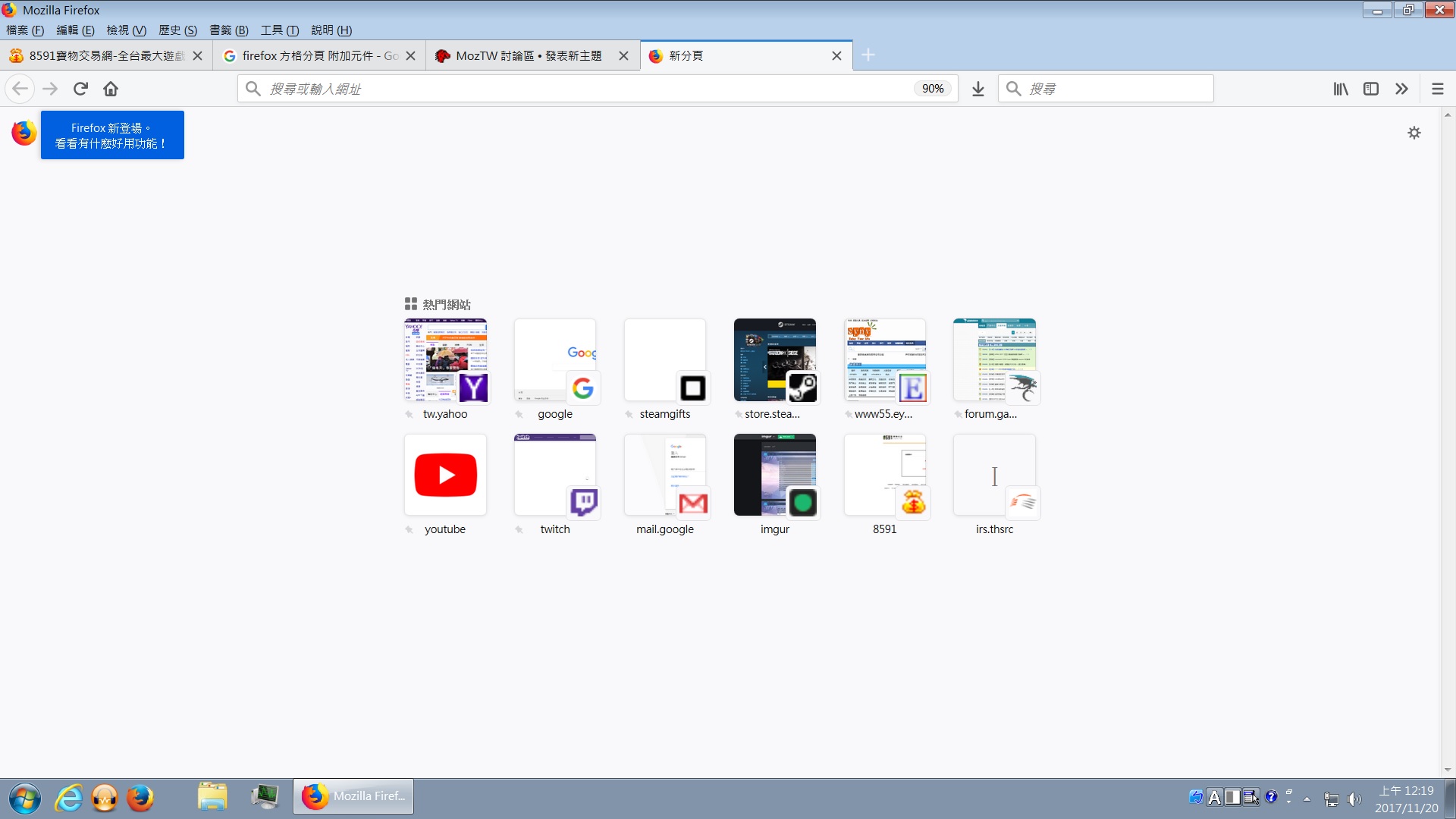The image size is (1456, 819).
Task: Click the Home button in toolbar
Action: pos(111,89)
